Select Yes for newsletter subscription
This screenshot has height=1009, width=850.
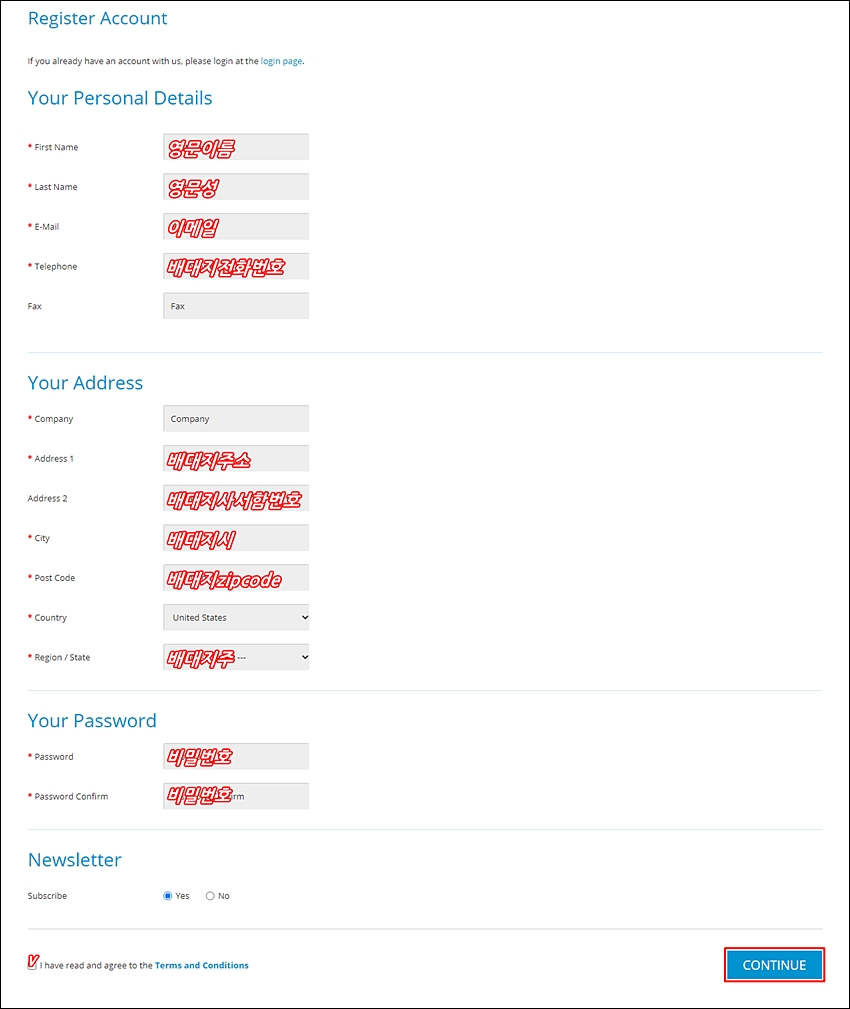point(168,896)
